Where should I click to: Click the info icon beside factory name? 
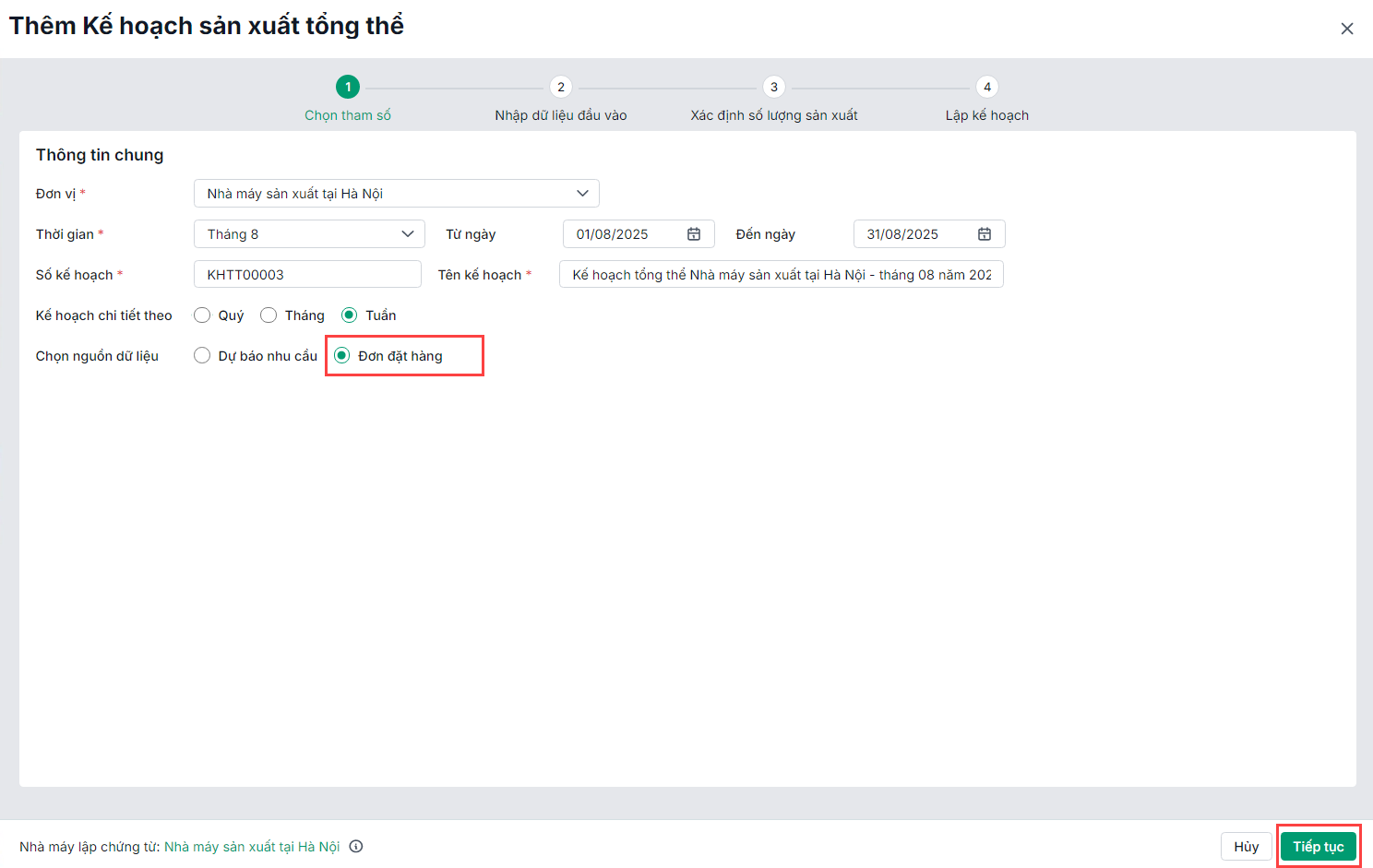356,847
